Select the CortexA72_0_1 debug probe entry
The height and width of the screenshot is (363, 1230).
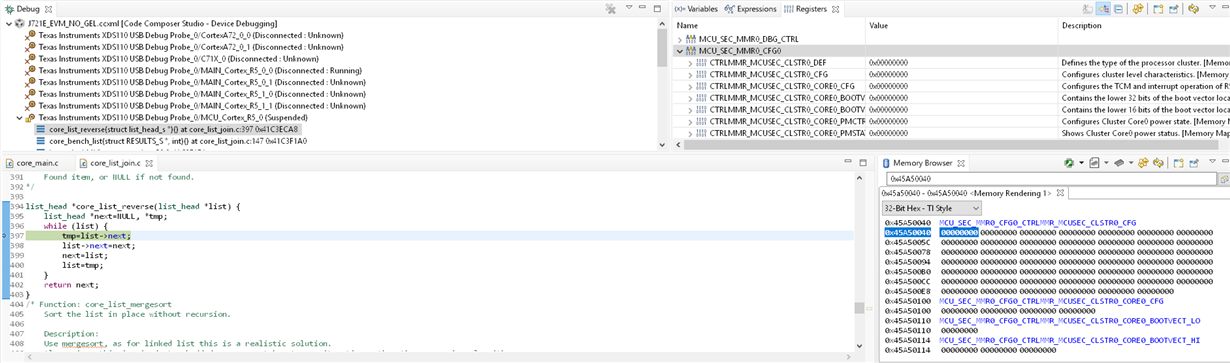(184, 46)
